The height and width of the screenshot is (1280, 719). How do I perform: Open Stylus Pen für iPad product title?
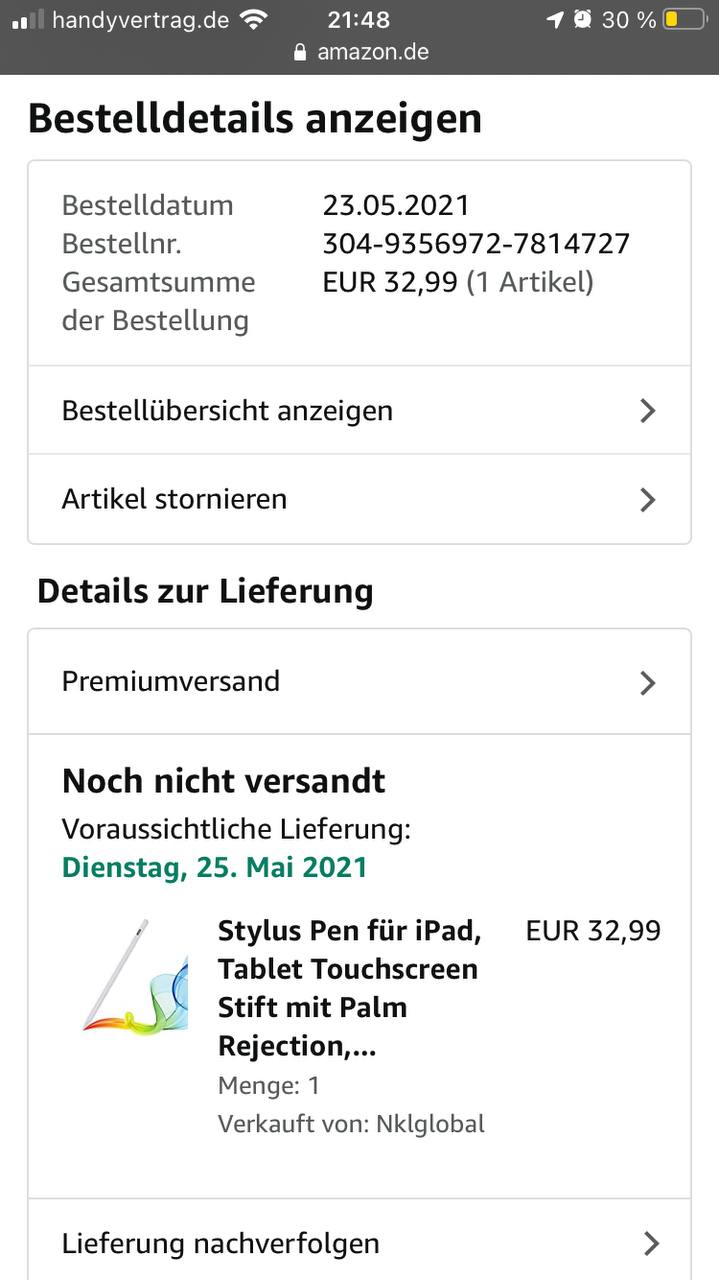(350, 988)
